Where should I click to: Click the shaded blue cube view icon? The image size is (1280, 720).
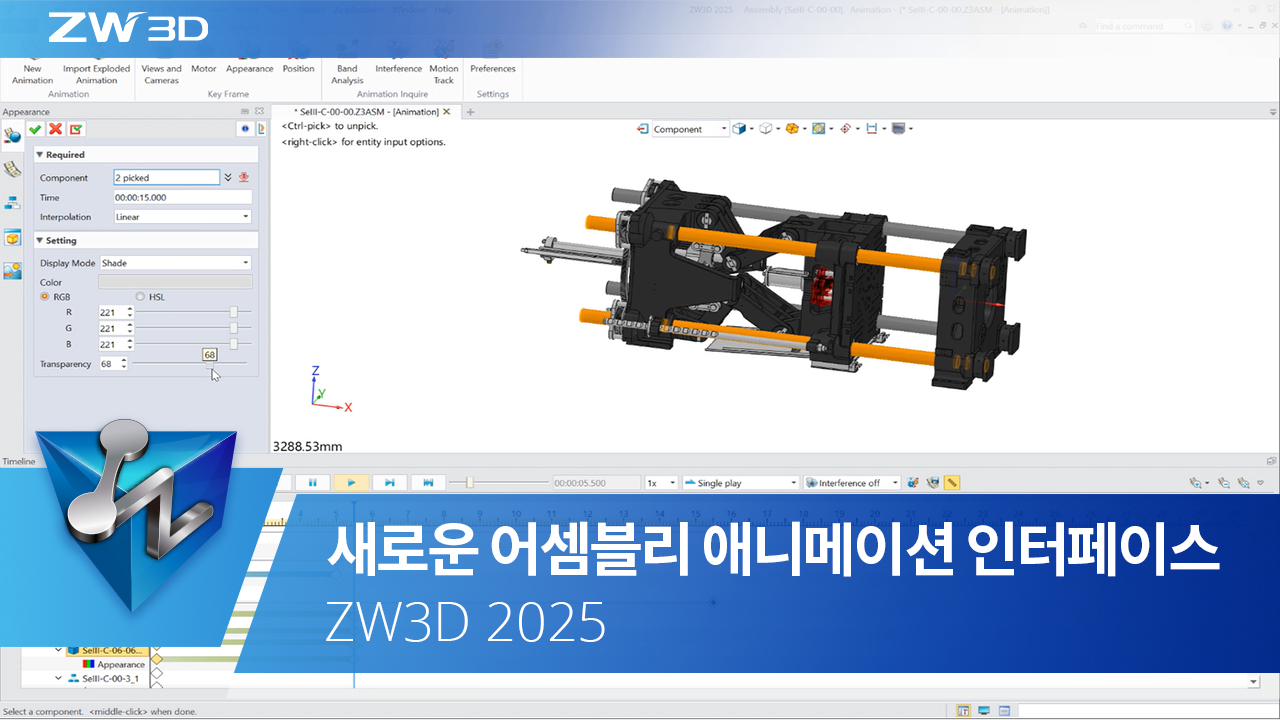[739, 129]
